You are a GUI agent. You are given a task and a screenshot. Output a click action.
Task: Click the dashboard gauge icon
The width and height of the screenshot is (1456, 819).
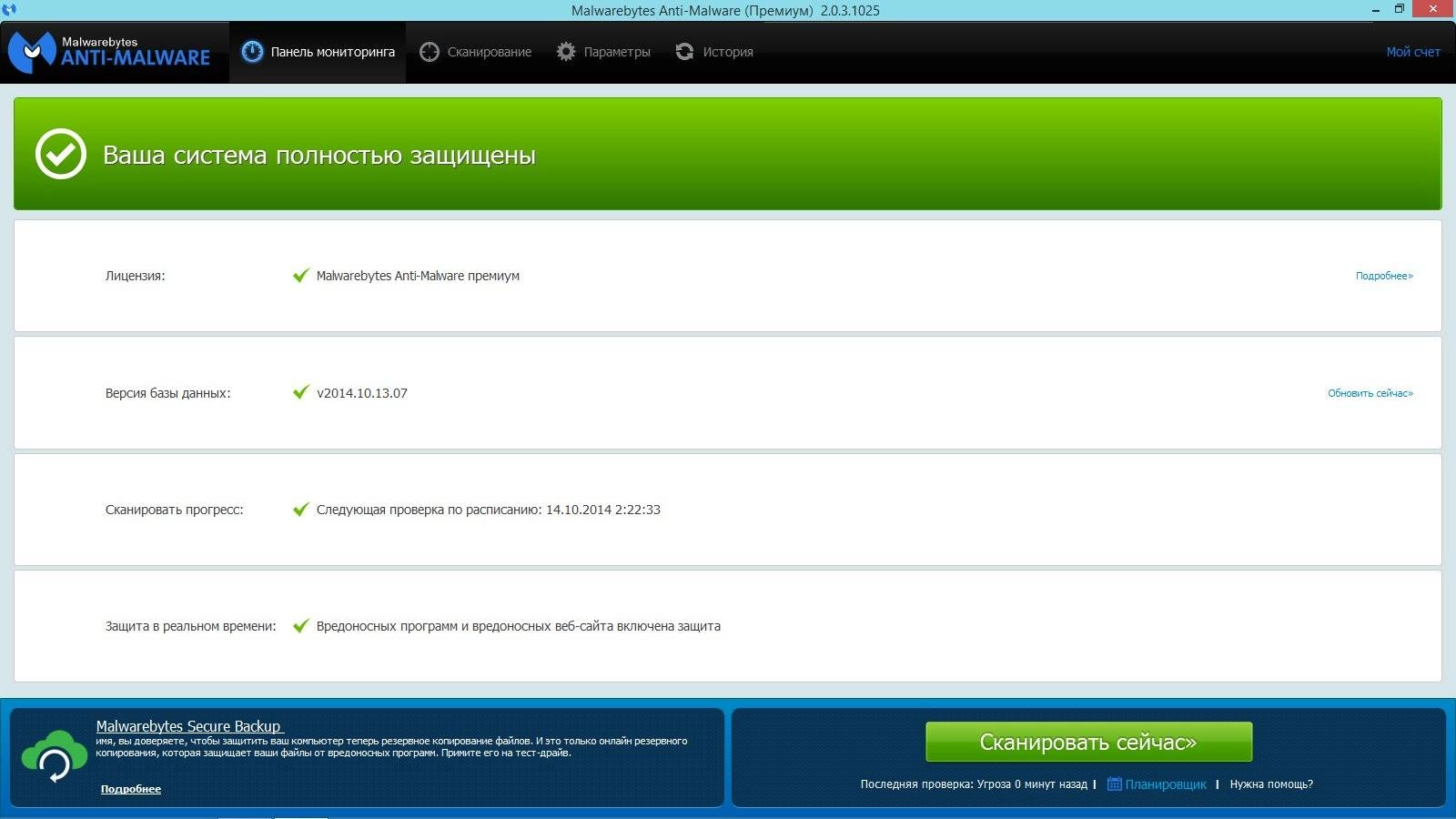click(252, 52)
